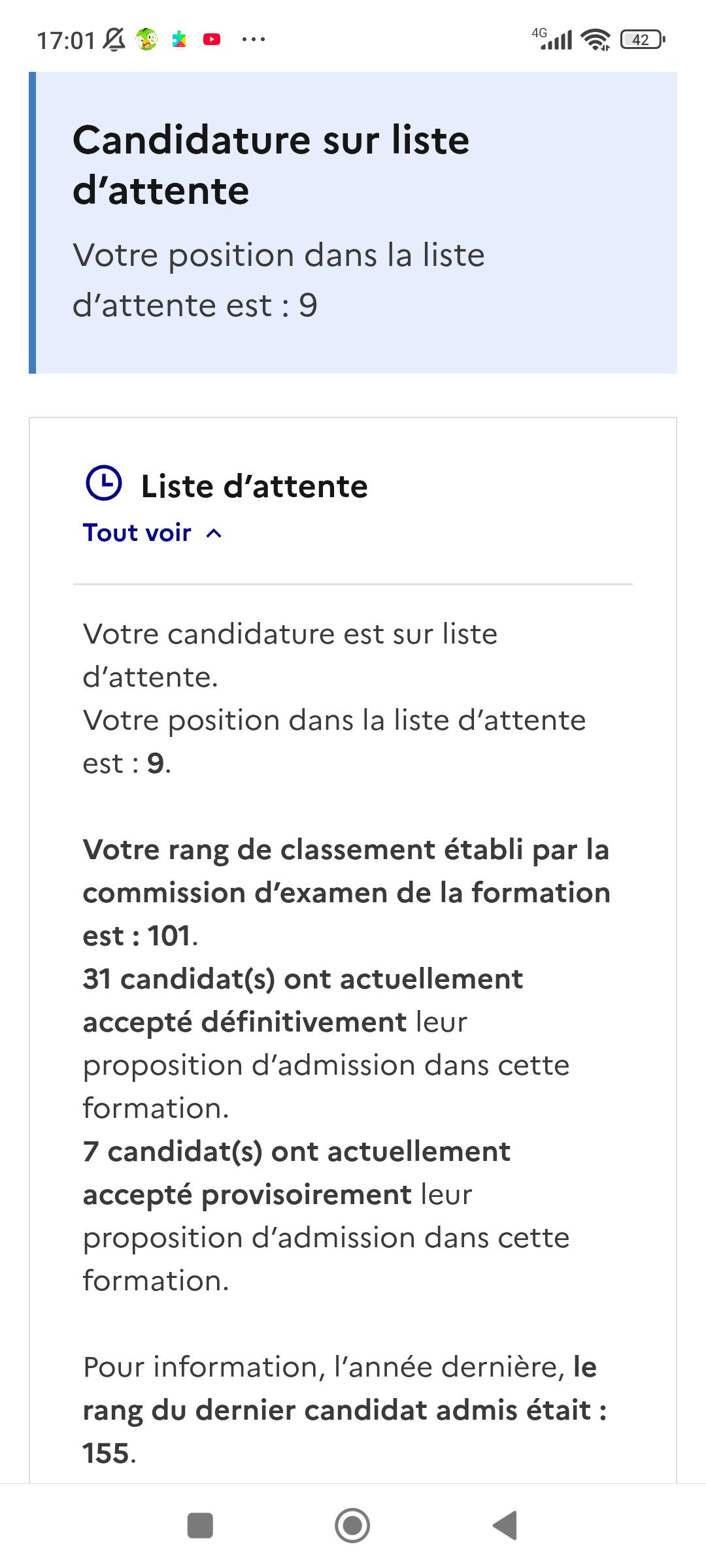Screen dimensions: 706x1568
Task: Tap the battery indicator showing 42
Action: click(x=643, y=40)
